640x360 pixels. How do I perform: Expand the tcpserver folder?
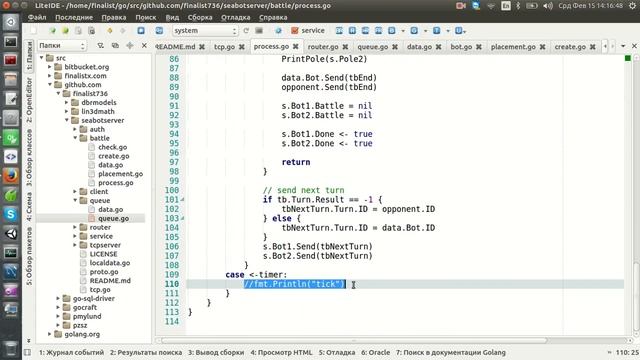point(75,245)
